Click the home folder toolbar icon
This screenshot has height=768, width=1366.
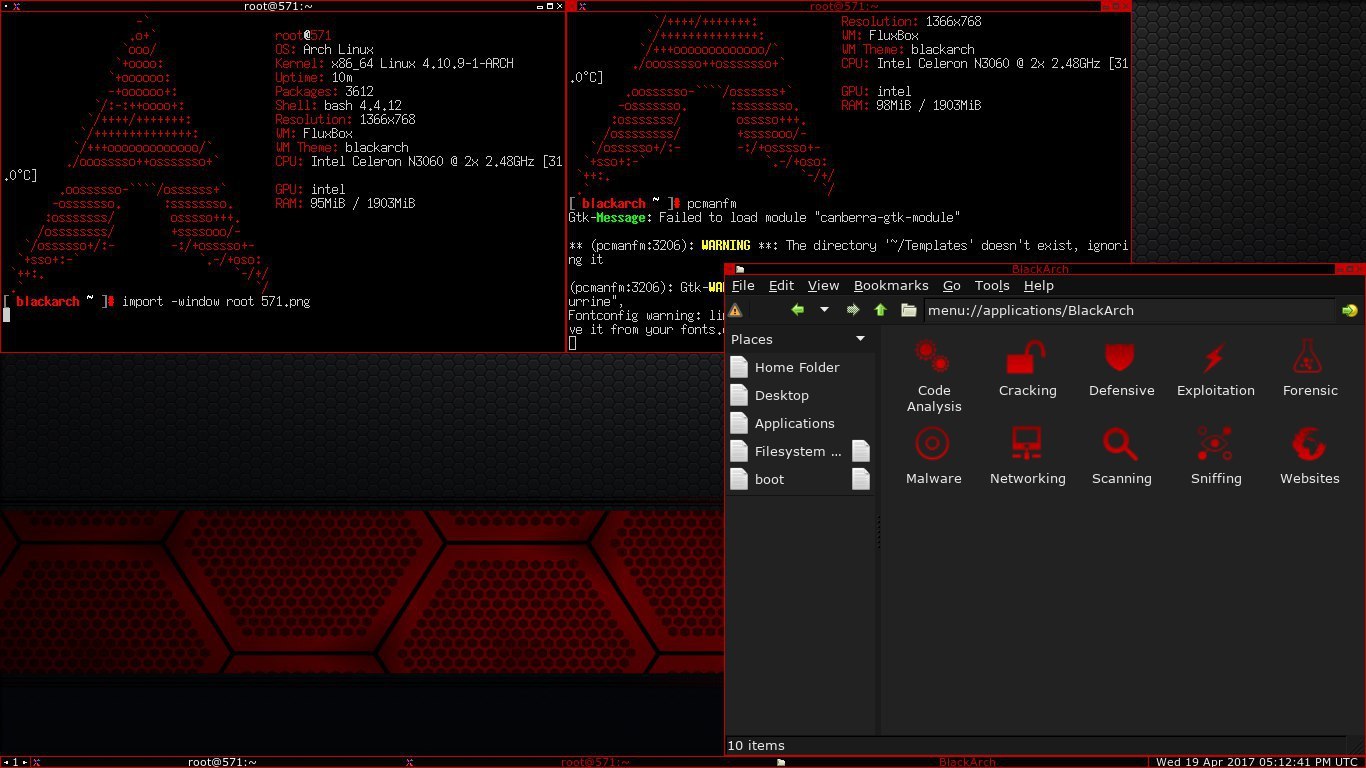point(908,310)
